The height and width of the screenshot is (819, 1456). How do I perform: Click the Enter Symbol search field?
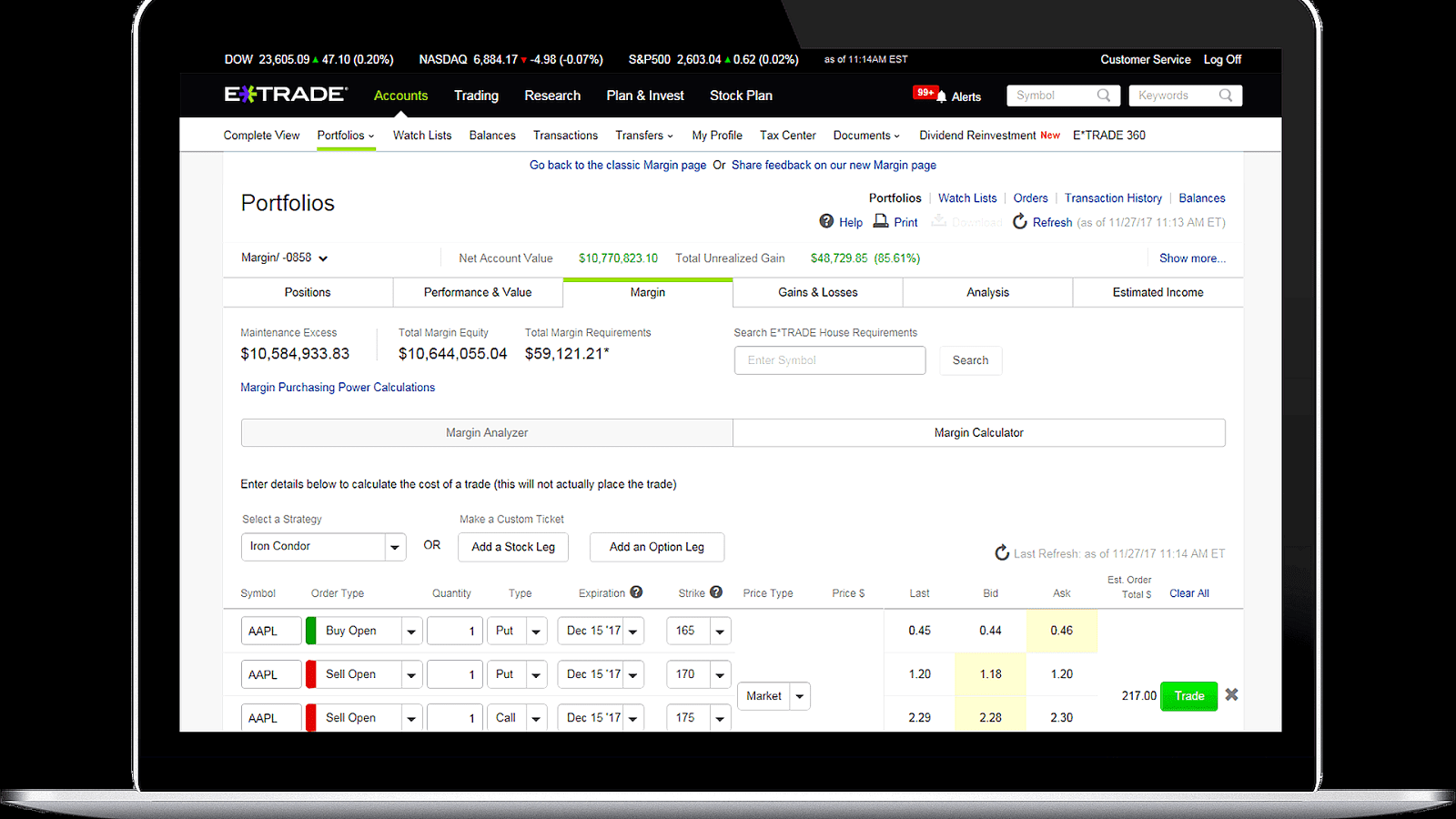(830, 360)
